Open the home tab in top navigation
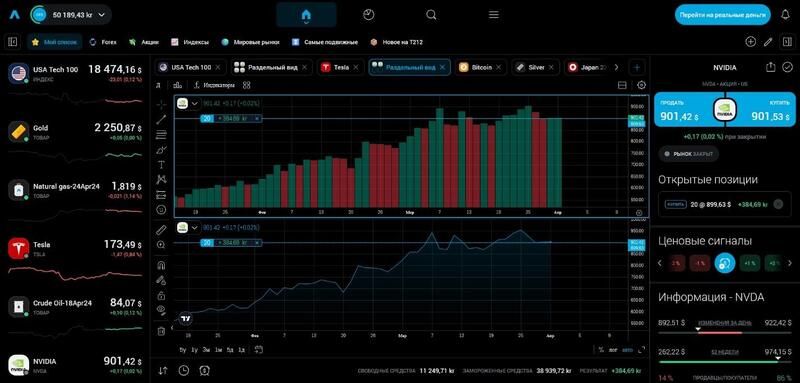Screen dimensions: 800x383 coord(306,15)
